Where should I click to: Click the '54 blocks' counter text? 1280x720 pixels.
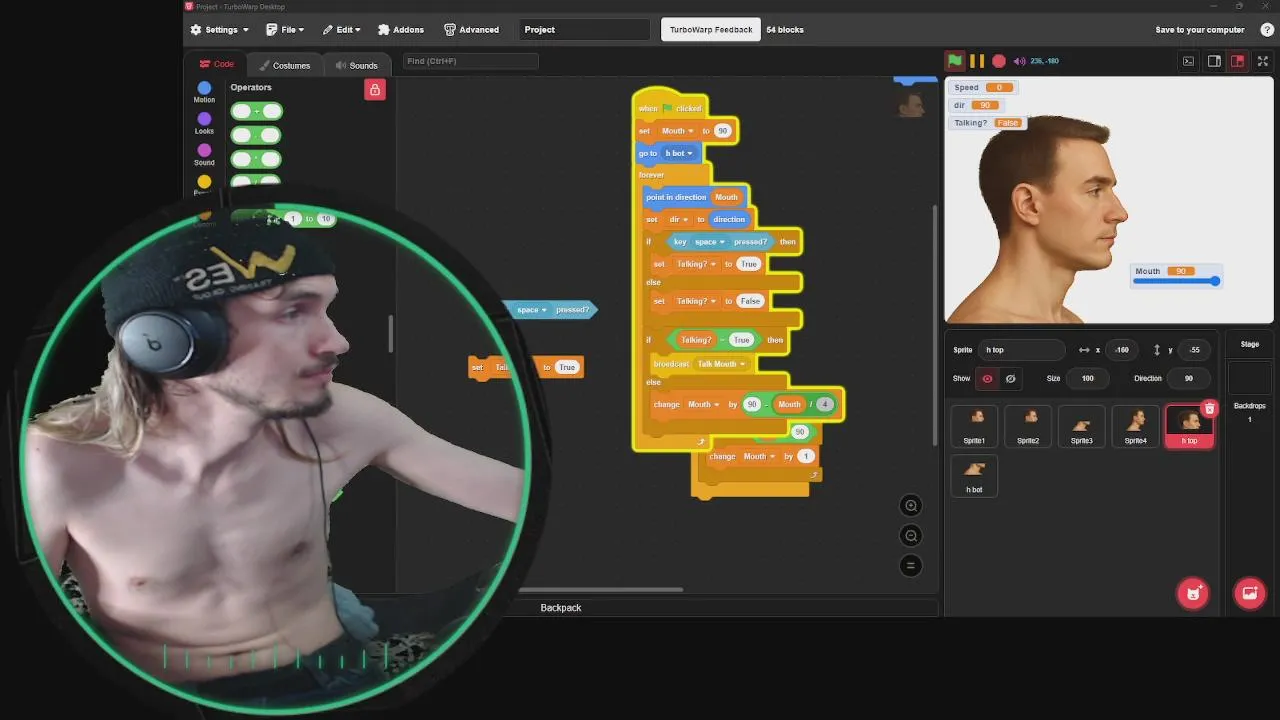click(x=785, y=30)
